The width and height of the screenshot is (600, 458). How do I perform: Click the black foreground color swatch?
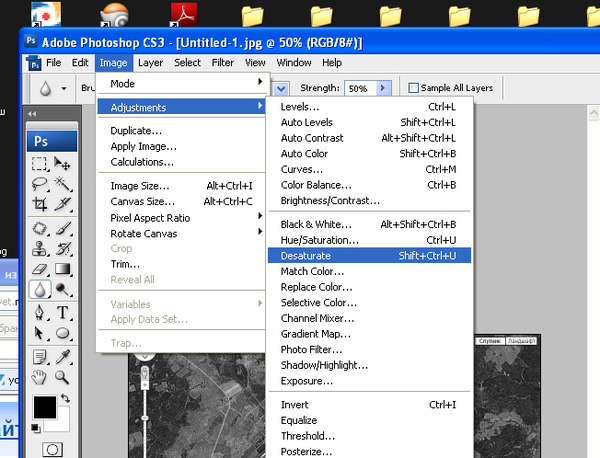tap(44, 407)
